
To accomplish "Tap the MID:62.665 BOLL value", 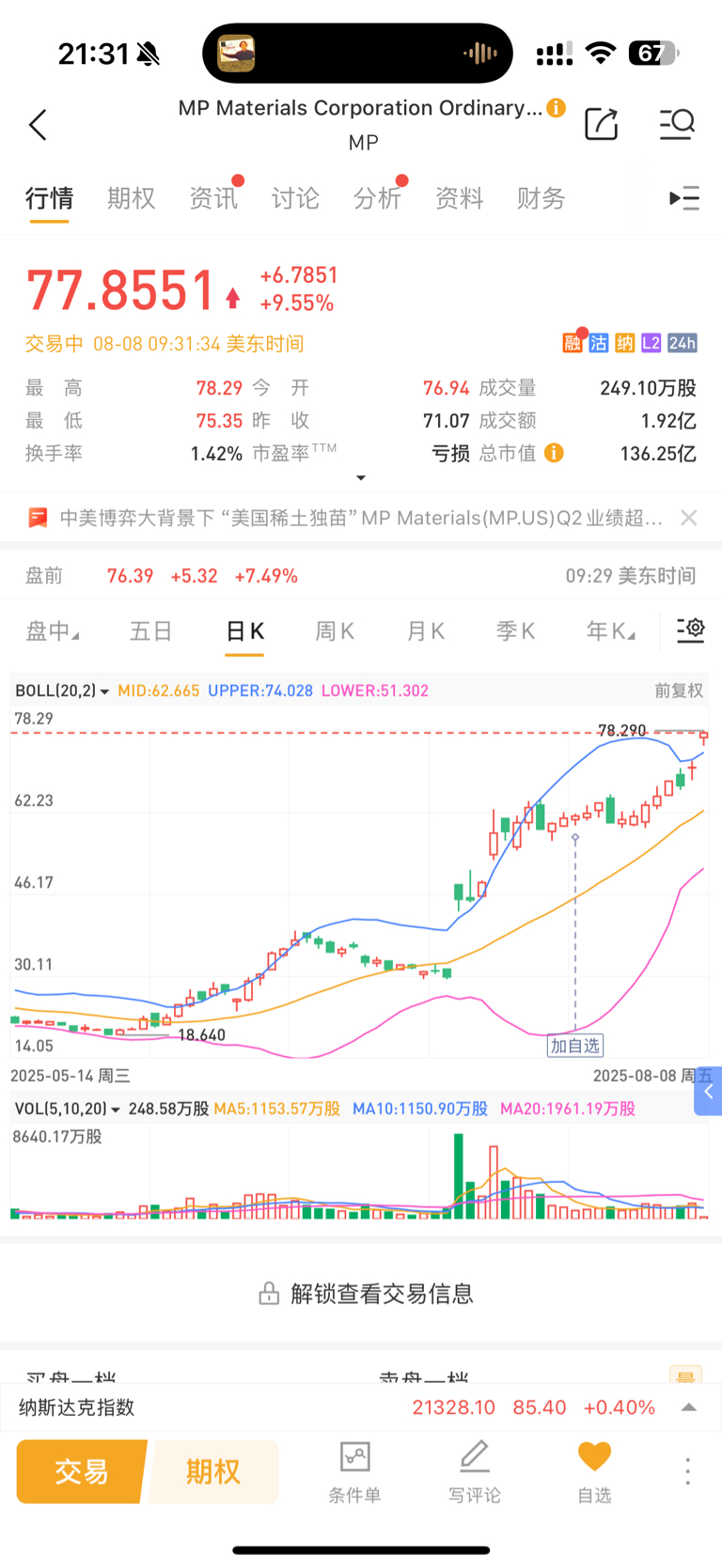I will pyautogui.click(x=159, y=691).
